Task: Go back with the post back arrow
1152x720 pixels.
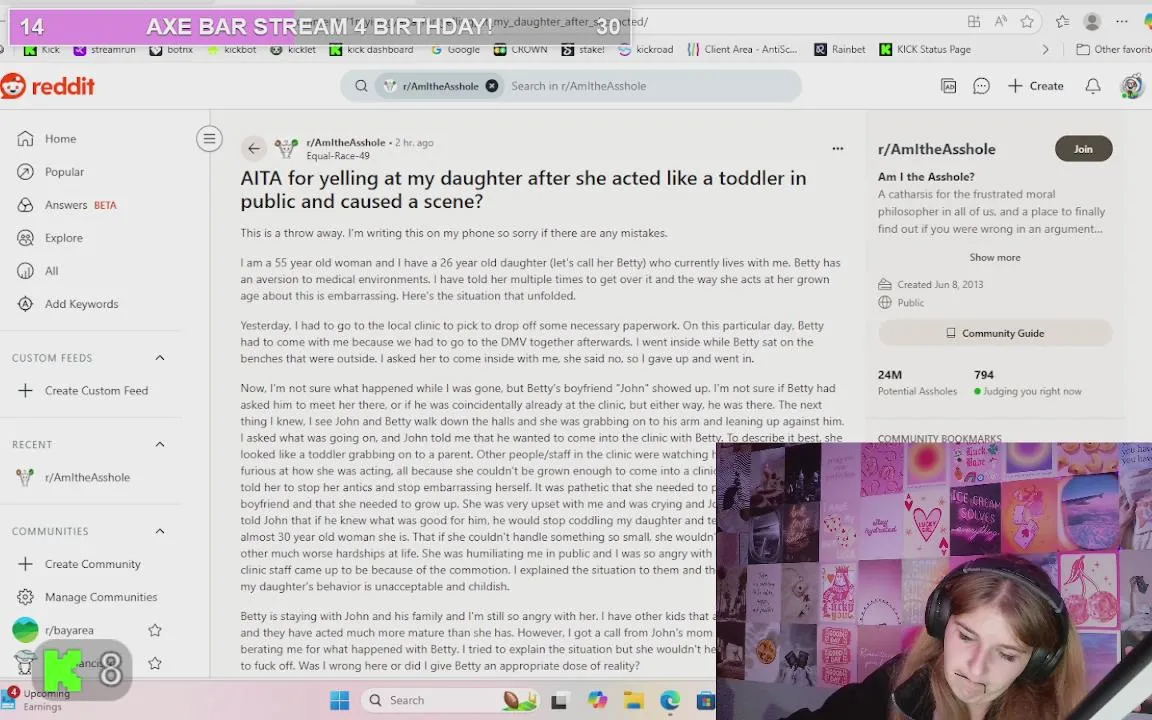Action: coord(253,148)
